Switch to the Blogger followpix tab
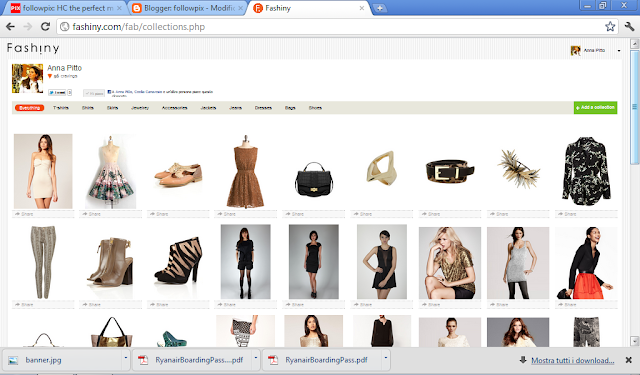The image size is (640, 375). 188,8
